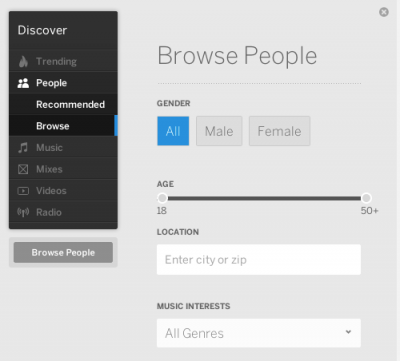Select People in Discover sidebar
Image resolution: width=400 pixels, height=361 pixels.
pos(63,83)
